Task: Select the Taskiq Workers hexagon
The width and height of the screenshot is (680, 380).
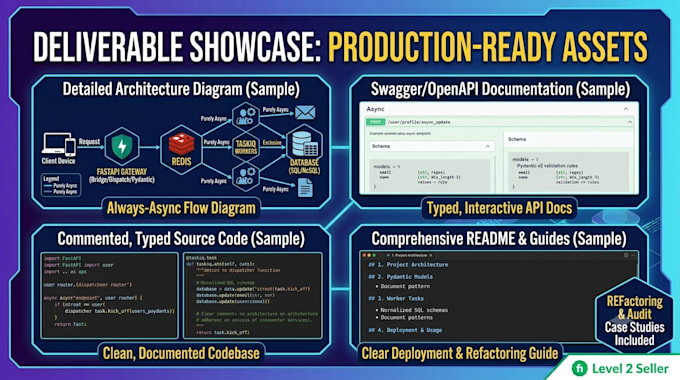Action: (245, 147)
